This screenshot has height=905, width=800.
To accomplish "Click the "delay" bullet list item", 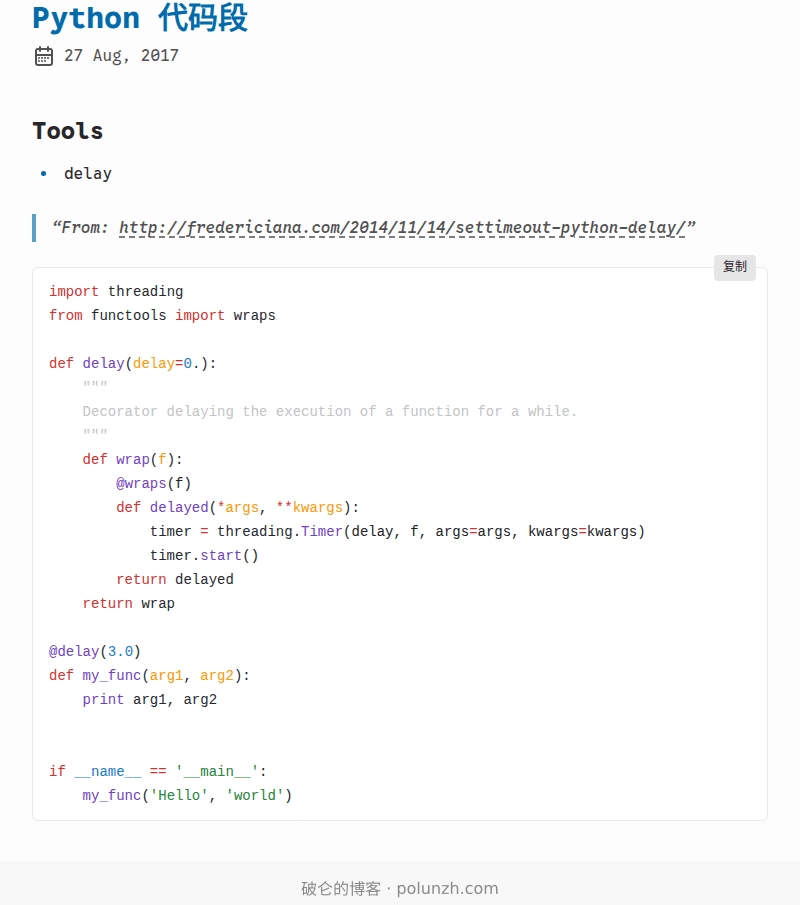I will point(88,174).
